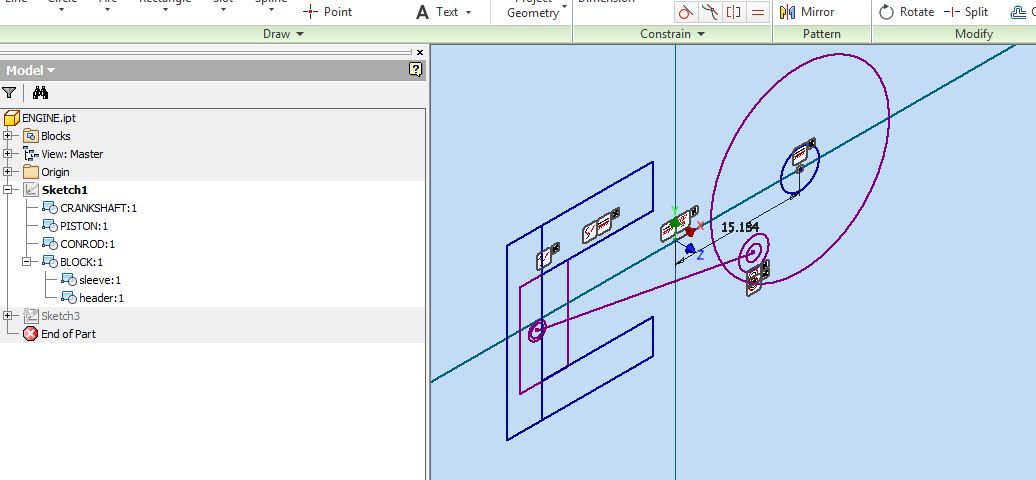Viewport: 1036px width, 480px height.
Task: Apply the Tangent constraint icon
Action: [686, 12]
